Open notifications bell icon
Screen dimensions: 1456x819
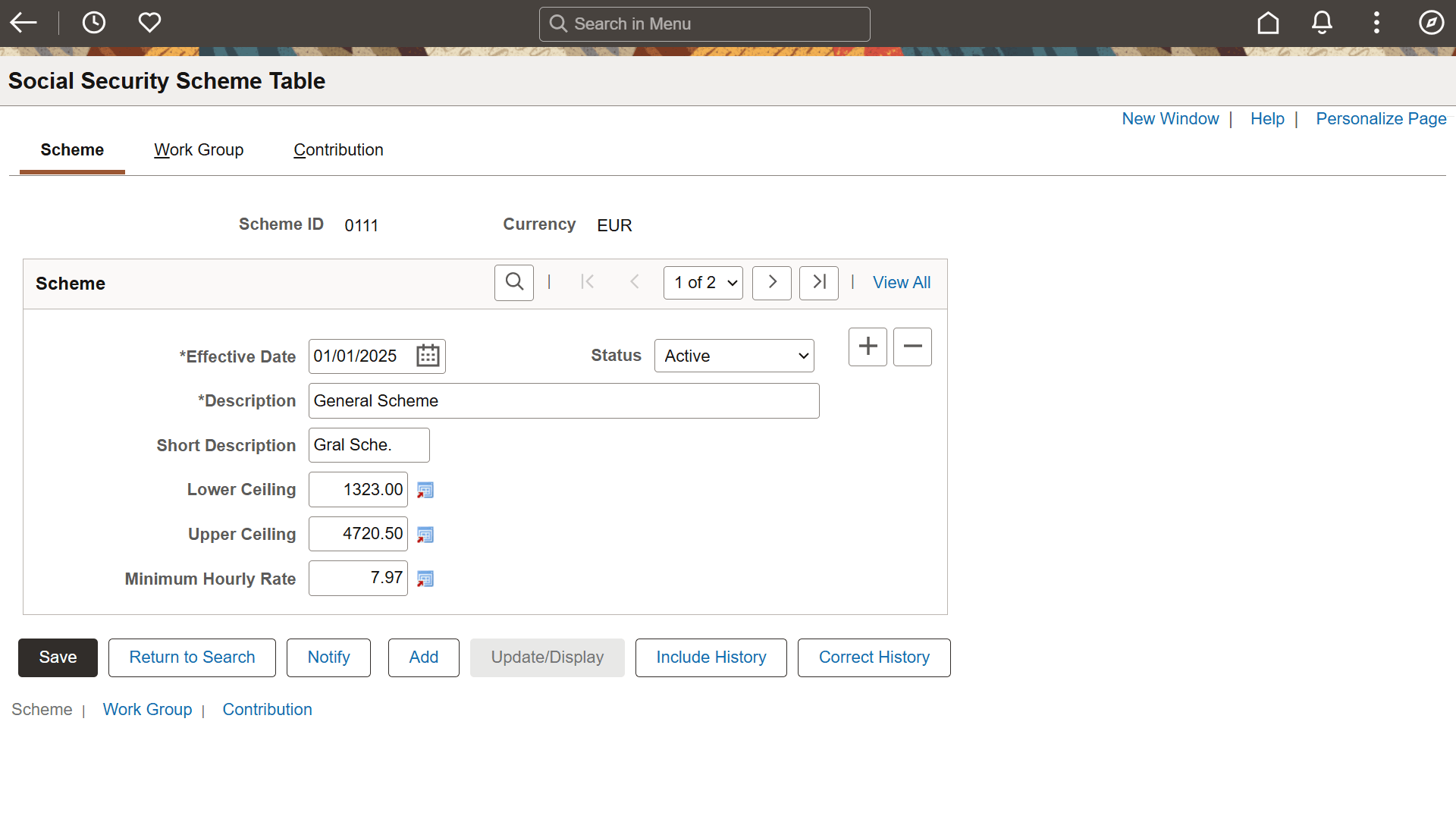[x=1322, y=23]
